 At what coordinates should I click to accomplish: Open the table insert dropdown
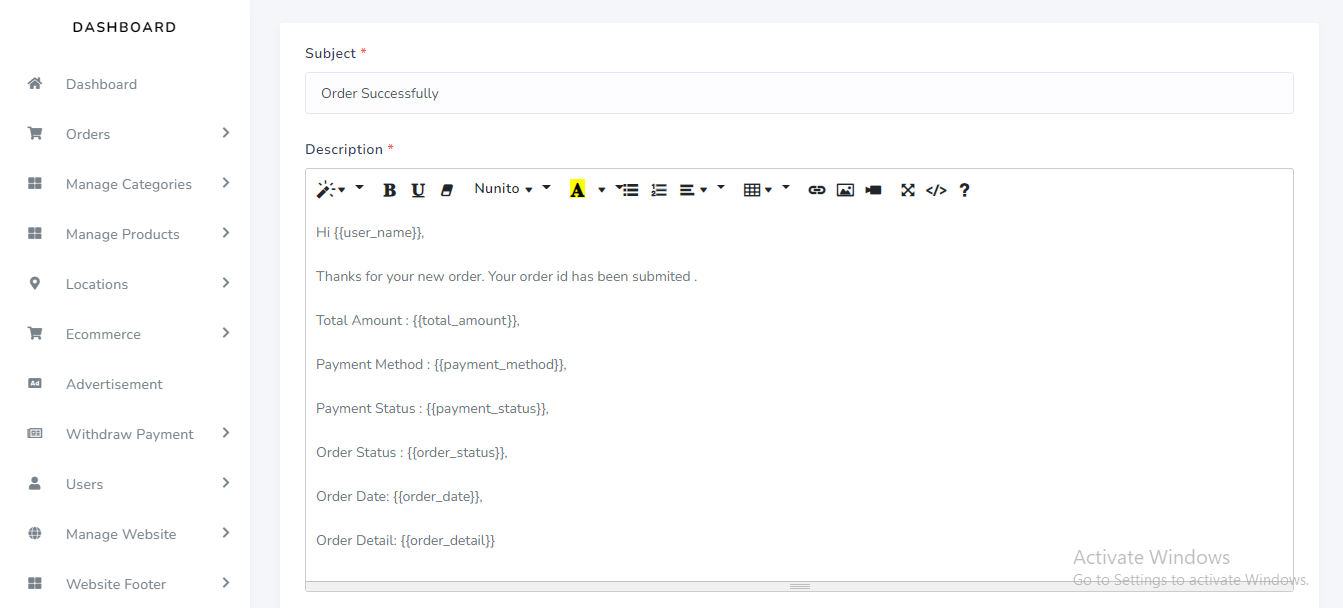tap(758, 190)
